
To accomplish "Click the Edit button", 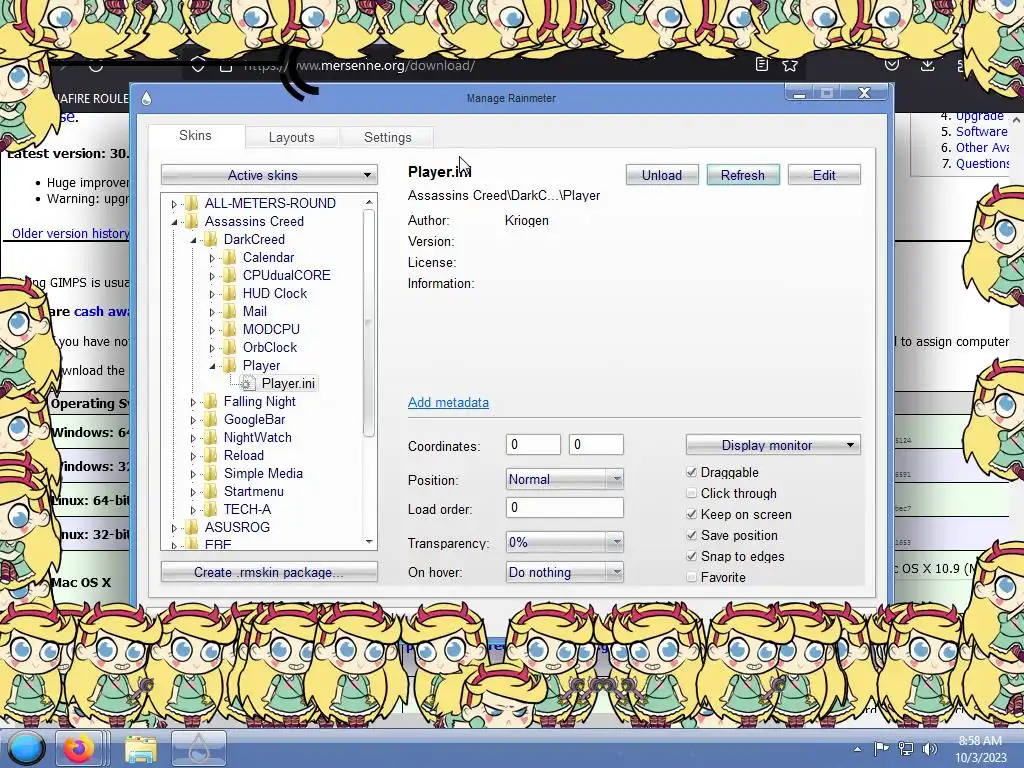I will (824, 175).
